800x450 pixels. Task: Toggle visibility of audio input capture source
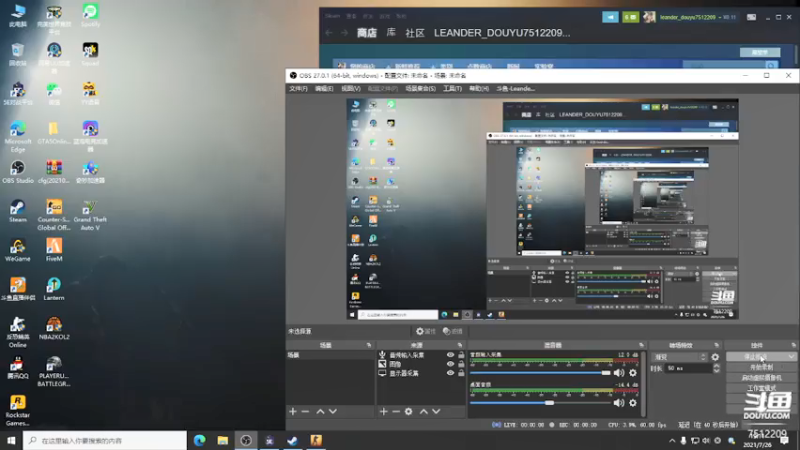450,355
